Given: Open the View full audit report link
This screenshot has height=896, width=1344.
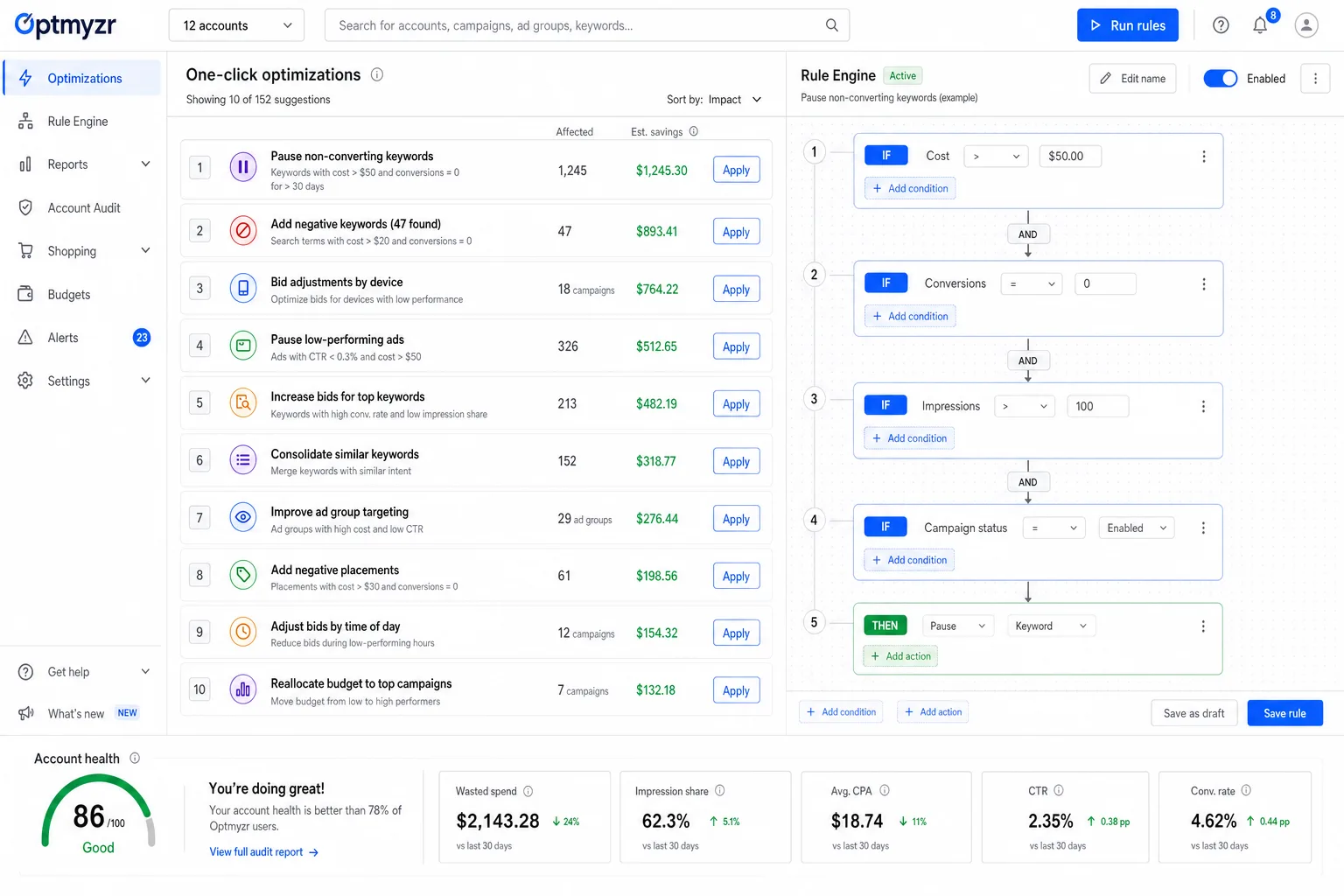Looking at the screenshot, I should point(264,851).
